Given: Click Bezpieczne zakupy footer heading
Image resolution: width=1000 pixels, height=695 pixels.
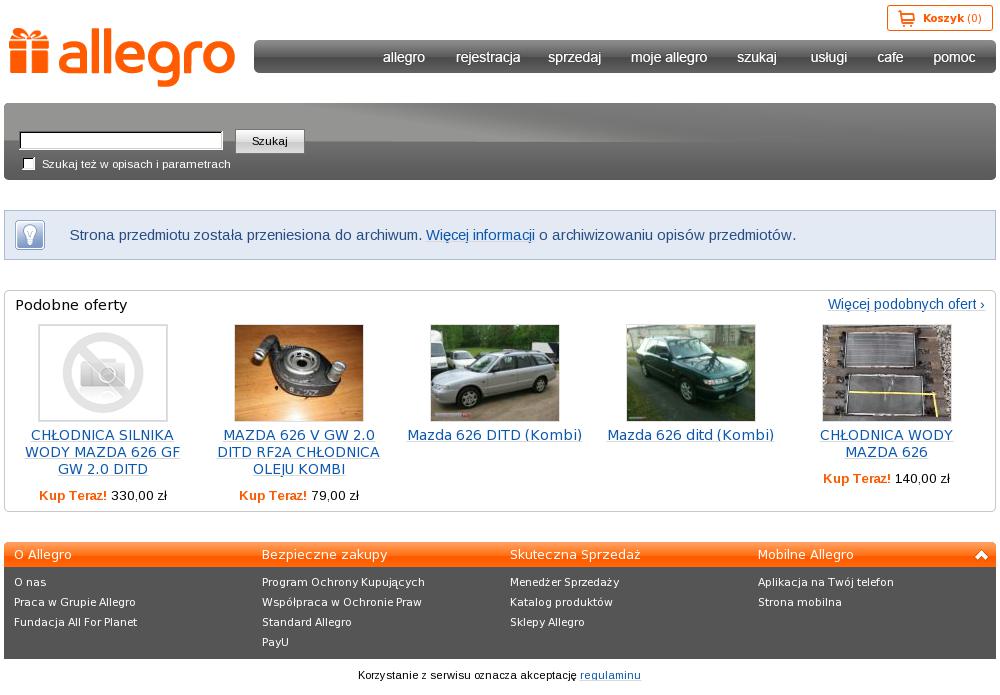Looking at the screenshot, I should [x=325, y=555].
